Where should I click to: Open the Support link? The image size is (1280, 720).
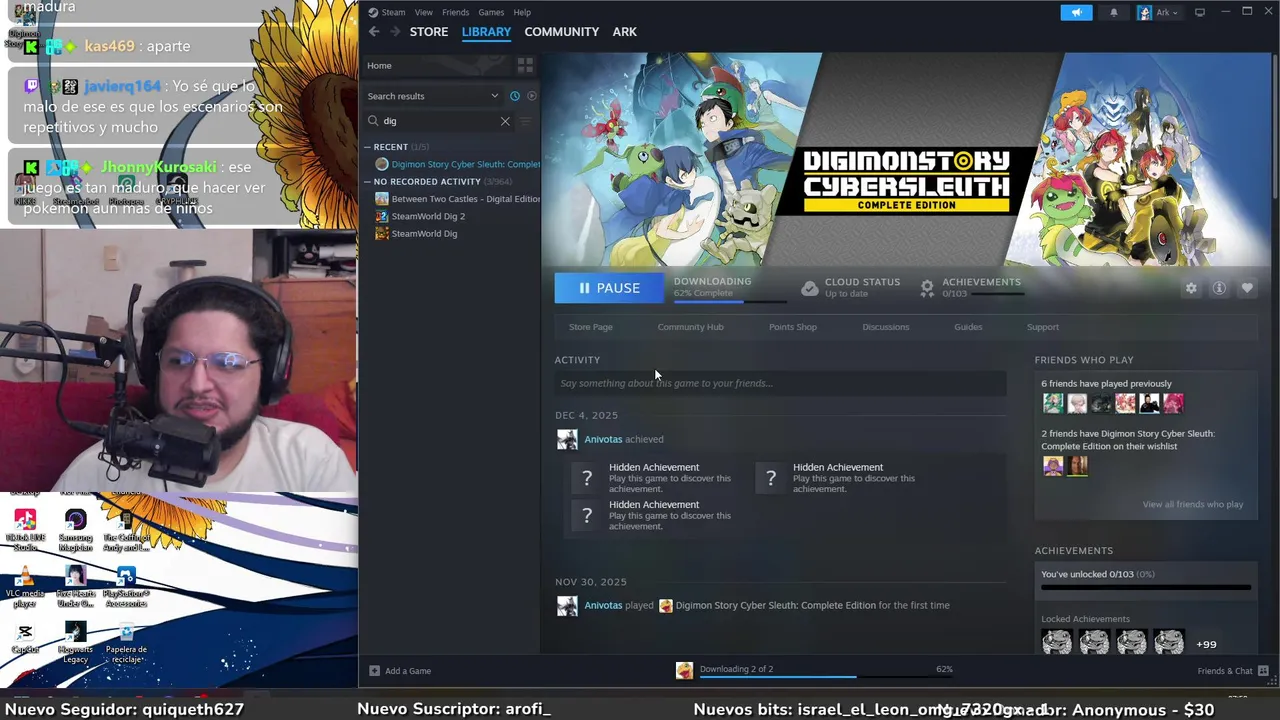1043,327
